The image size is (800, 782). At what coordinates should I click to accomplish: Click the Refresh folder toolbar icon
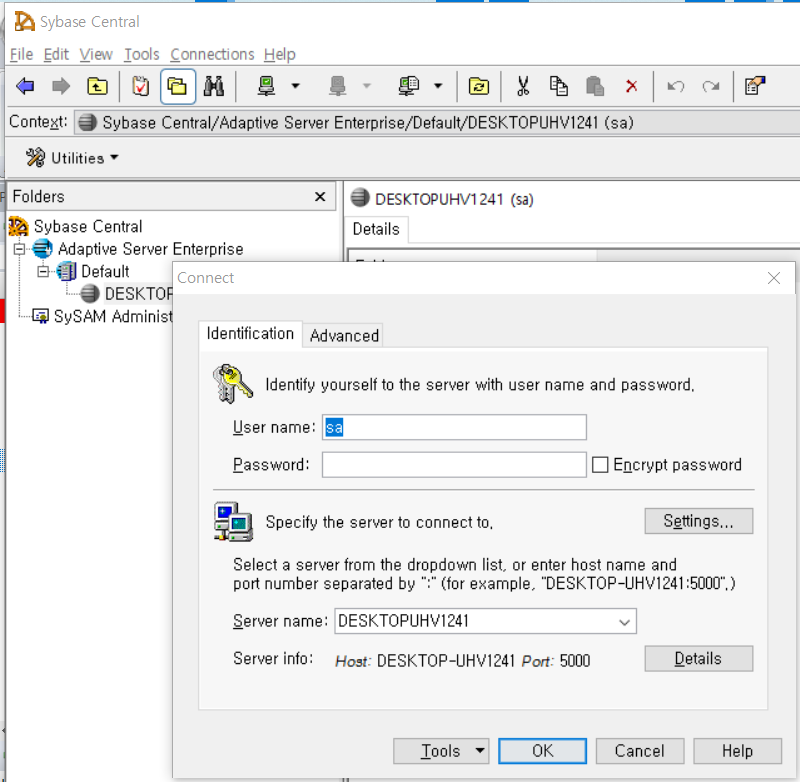(x=479, y=86)
